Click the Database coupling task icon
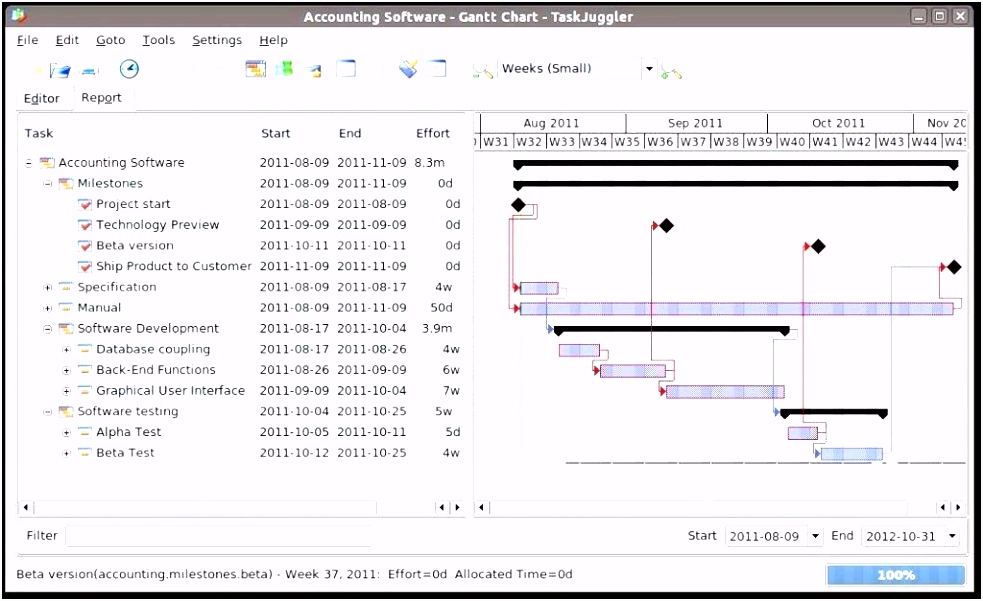 (x=85, y=349)
